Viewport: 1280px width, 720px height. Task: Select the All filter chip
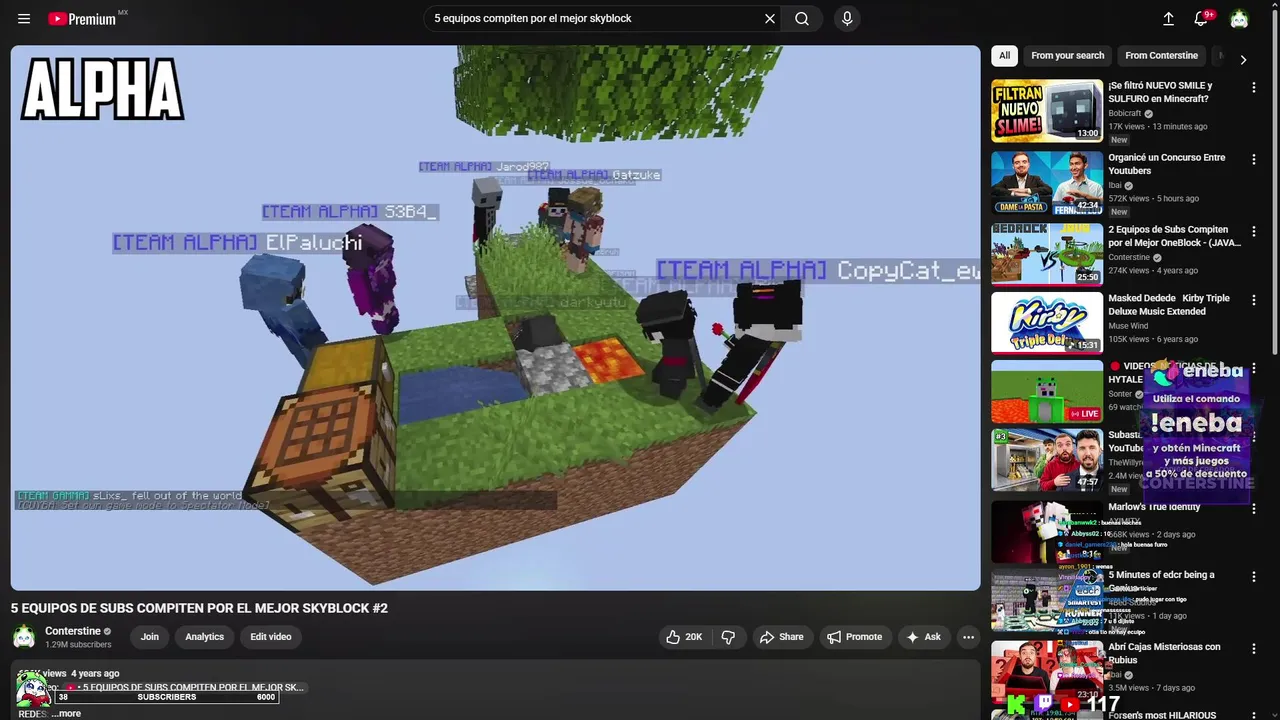(x=1004, y=56)
